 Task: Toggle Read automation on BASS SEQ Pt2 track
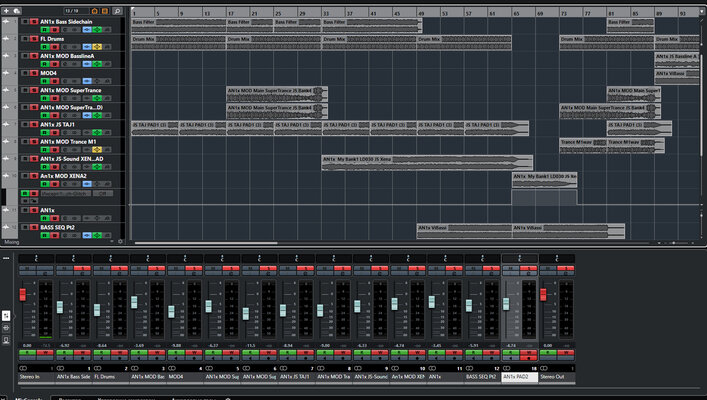pos(45,235)
